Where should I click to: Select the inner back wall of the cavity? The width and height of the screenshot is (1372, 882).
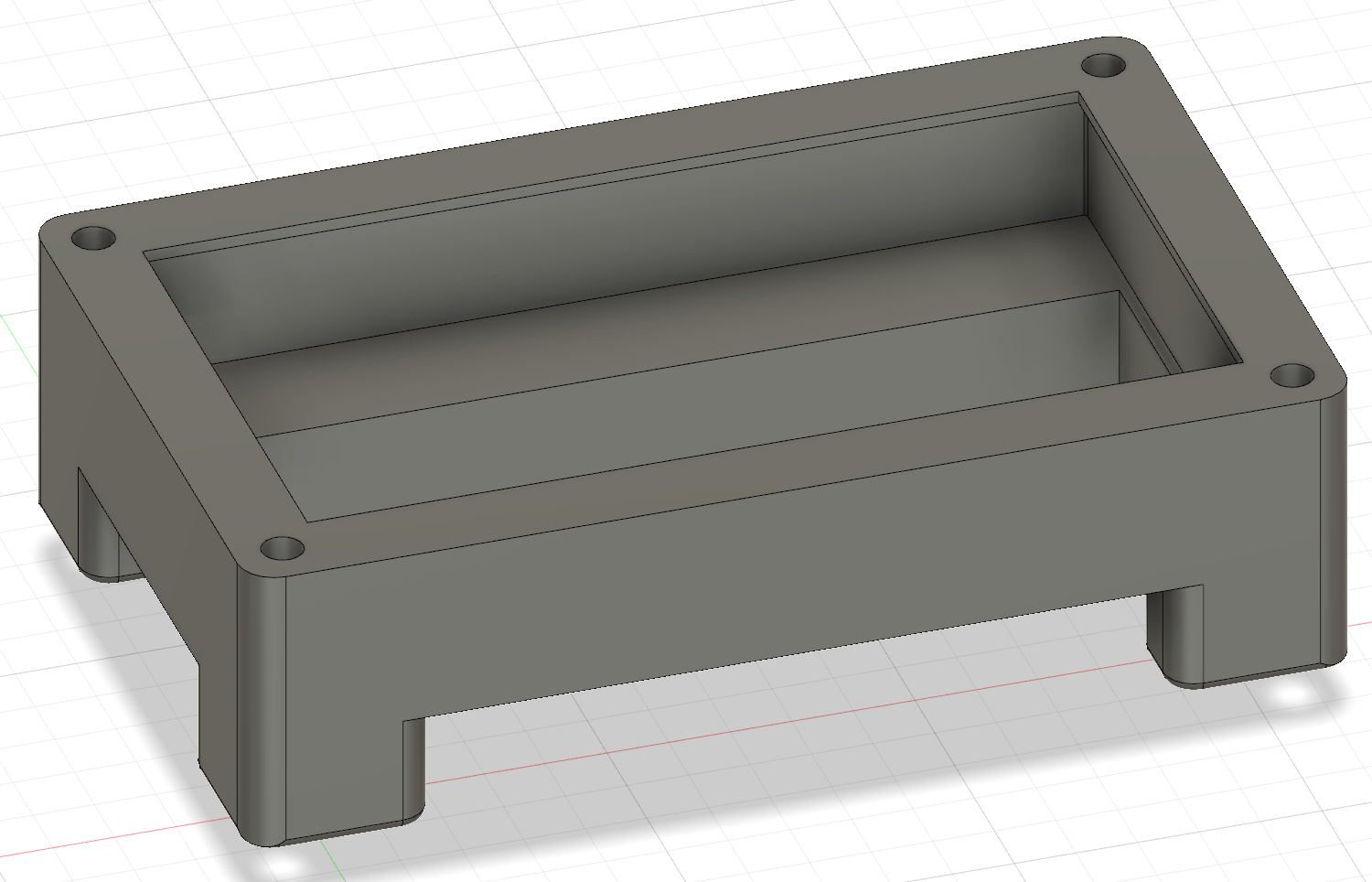tap(631, 233)
